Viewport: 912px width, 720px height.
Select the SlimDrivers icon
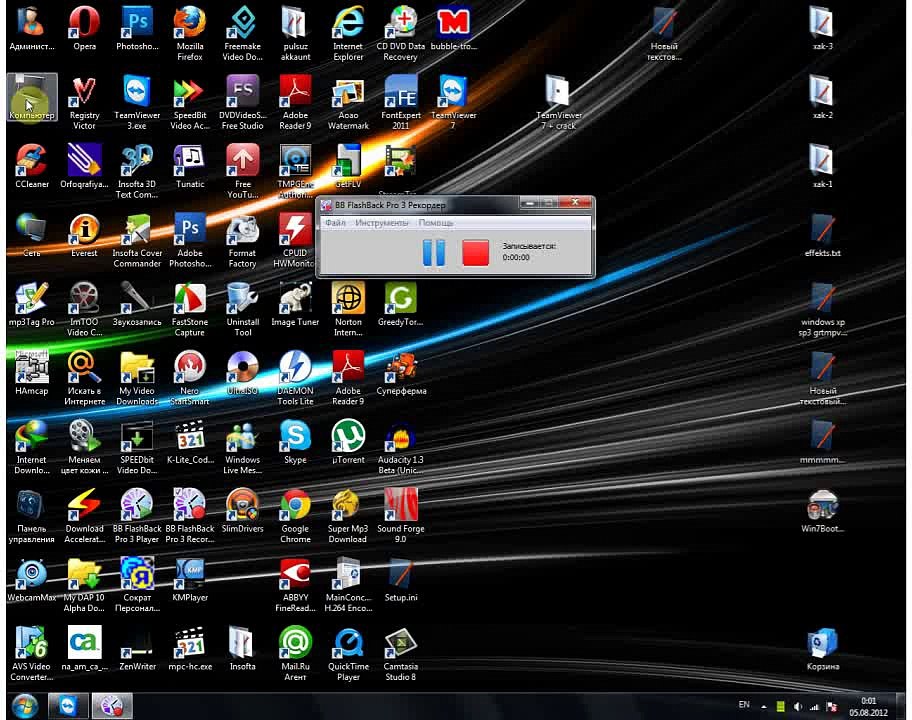pos(243,511)
